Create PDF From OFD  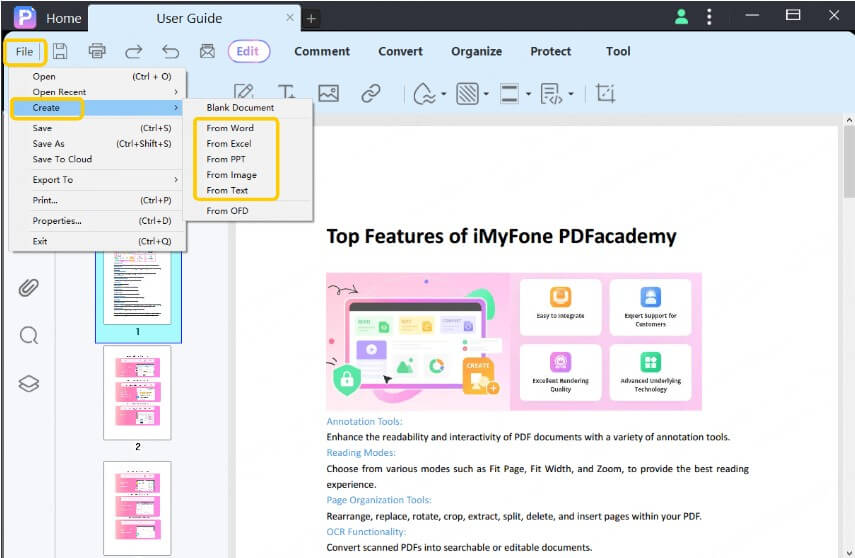(x=249, y=211)
